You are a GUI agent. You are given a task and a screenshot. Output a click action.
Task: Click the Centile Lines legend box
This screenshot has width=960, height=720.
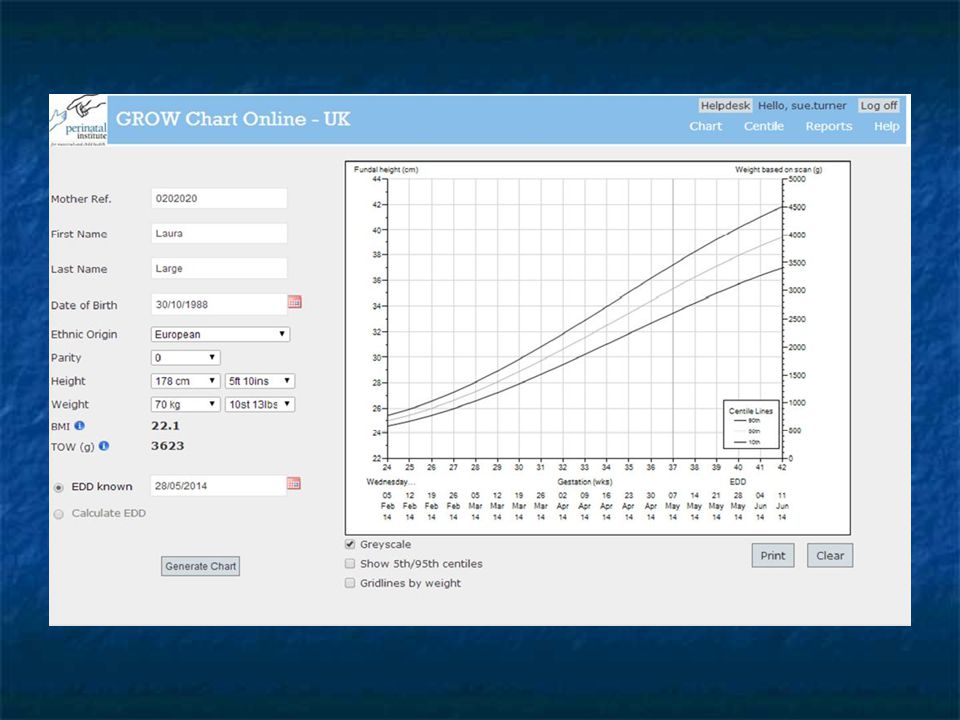[x=751, y=425]
